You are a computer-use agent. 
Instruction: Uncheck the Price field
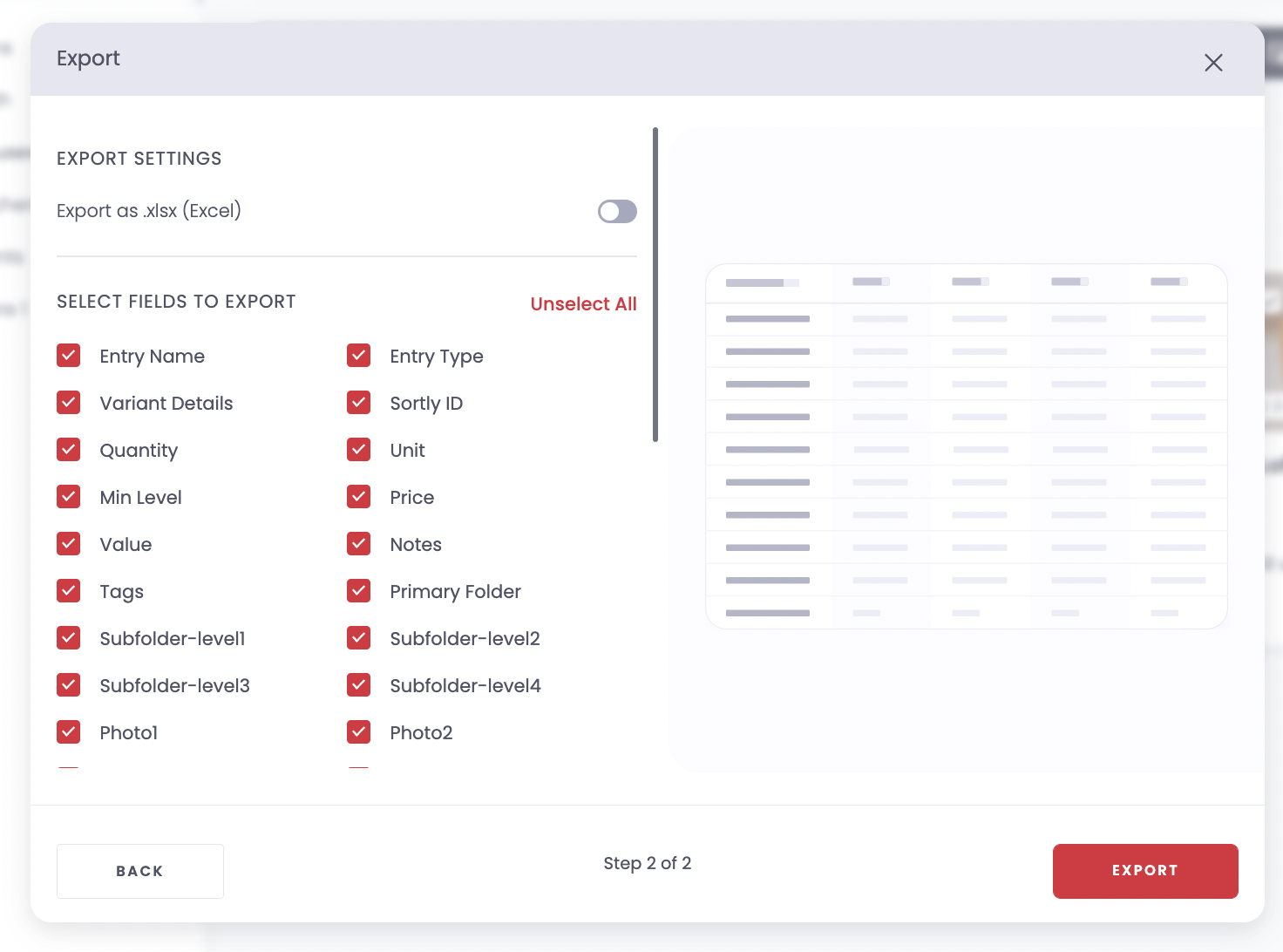pos(358,496)
